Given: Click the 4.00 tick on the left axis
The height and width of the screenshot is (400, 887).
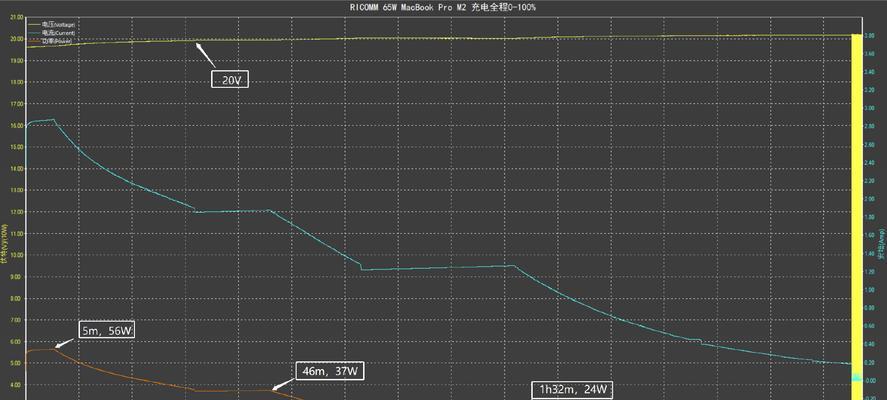Looking at the screenshot, I should click(x=16, y=385).
